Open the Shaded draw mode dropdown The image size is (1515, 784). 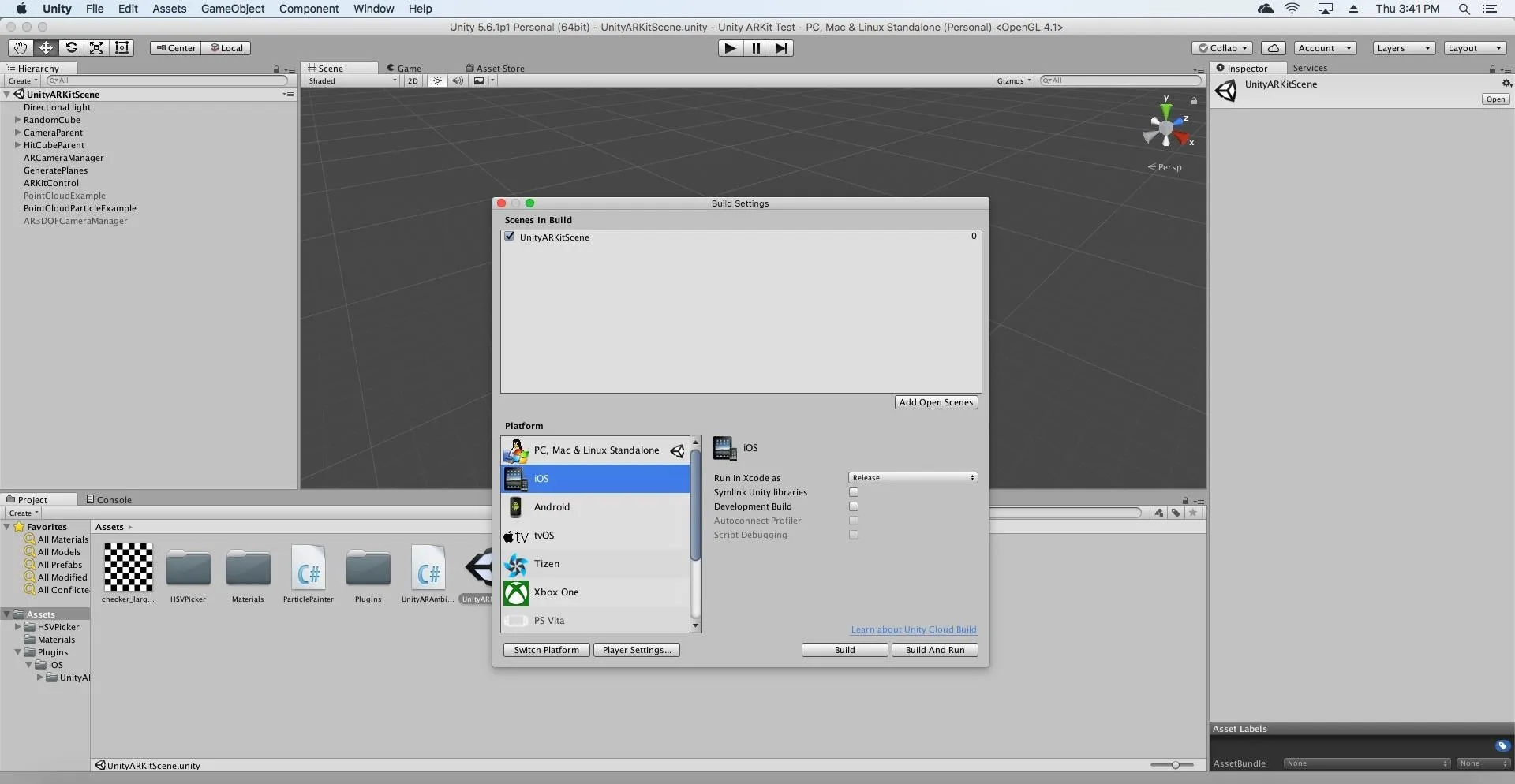point(353,80)
